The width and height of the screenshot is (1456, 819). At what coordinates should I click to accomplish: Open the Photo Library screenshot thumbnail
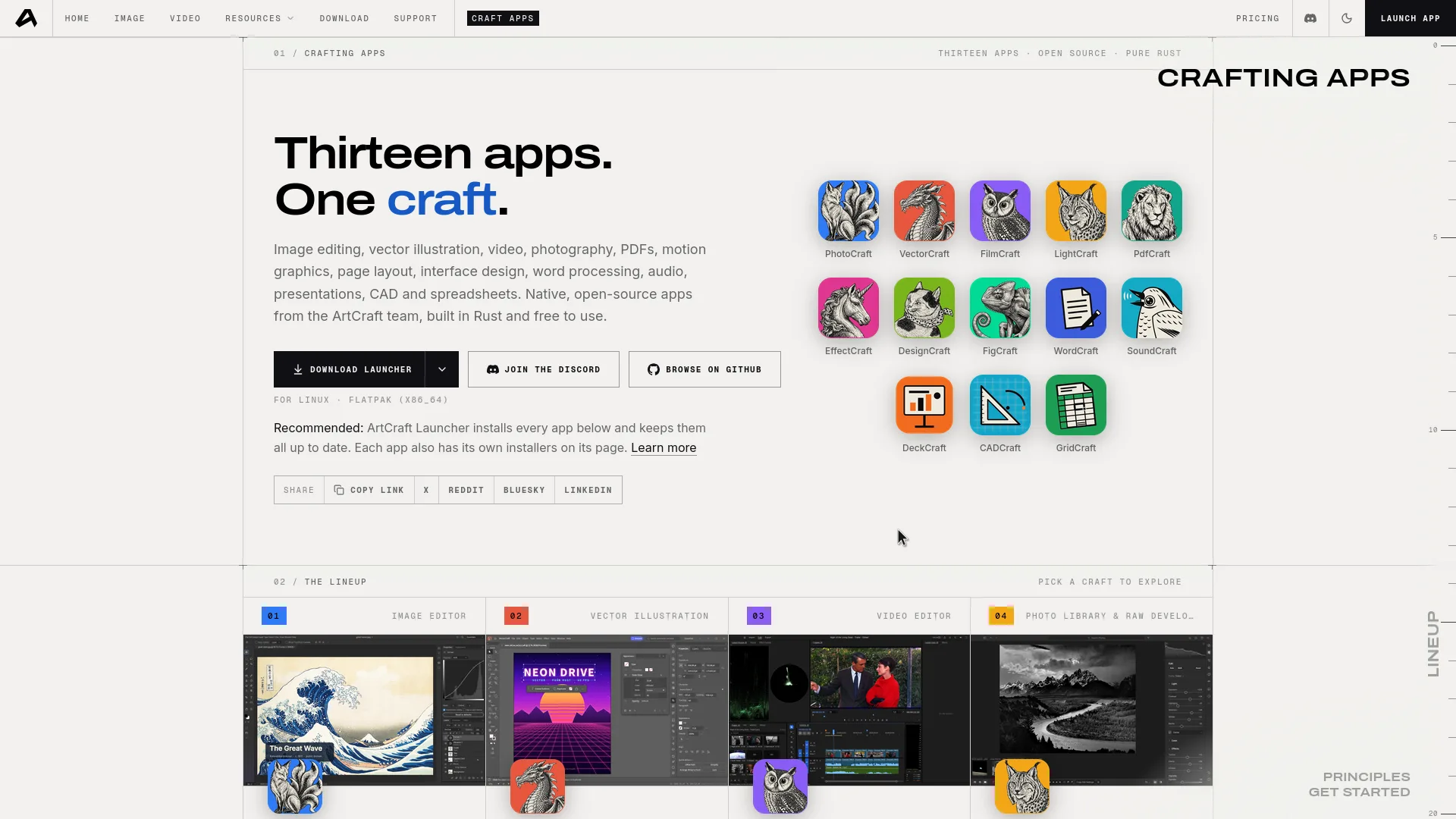pos(1092,710)
